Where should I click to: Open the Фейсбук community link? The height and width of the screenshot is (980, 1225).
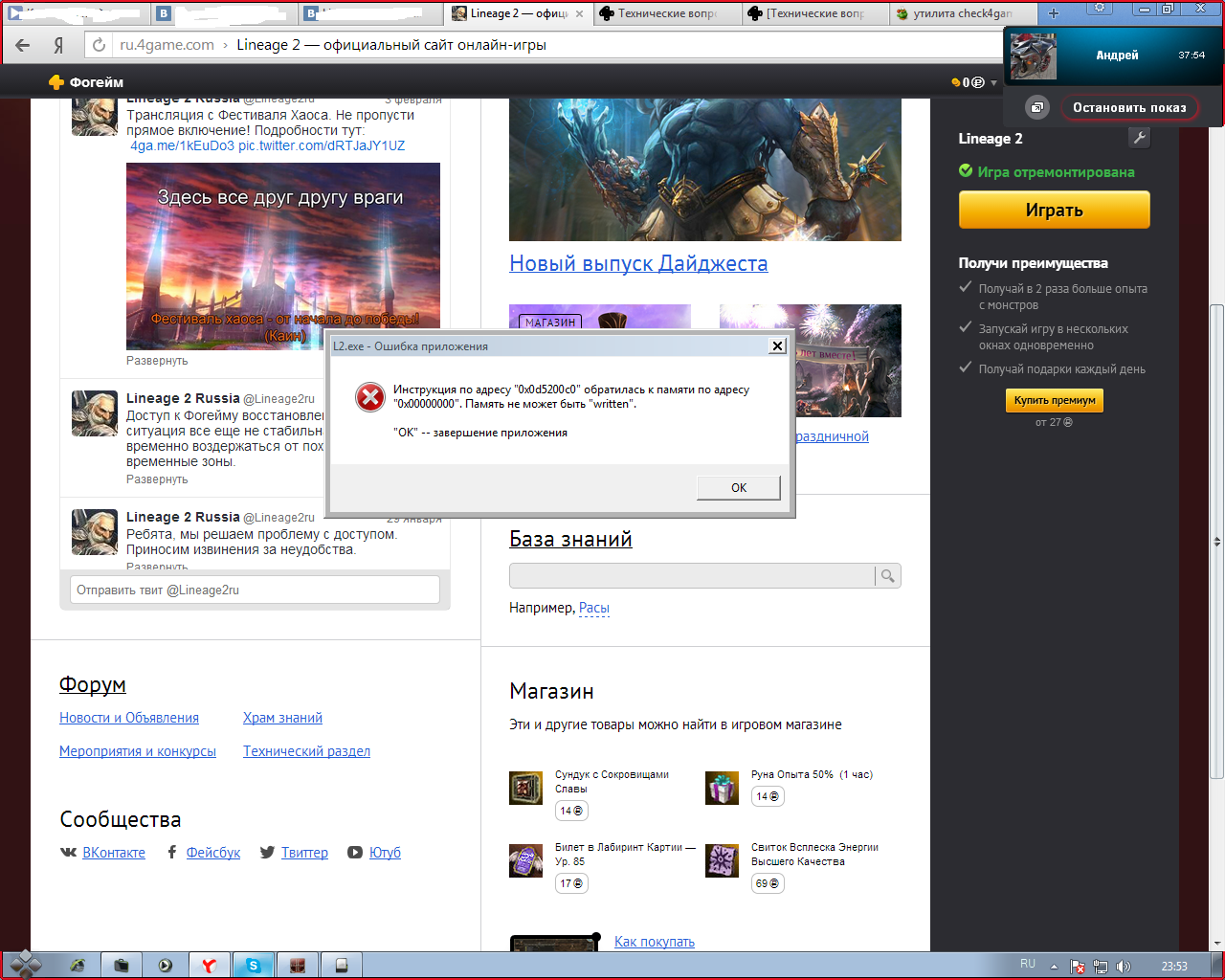point(213,853)
